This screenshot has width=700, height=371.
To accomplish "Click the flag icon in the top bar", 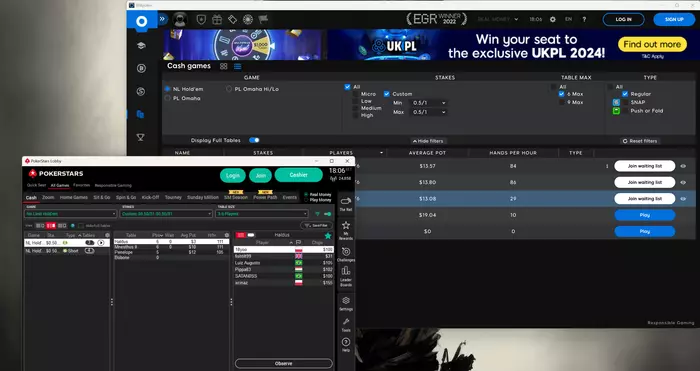I will 263,20.
